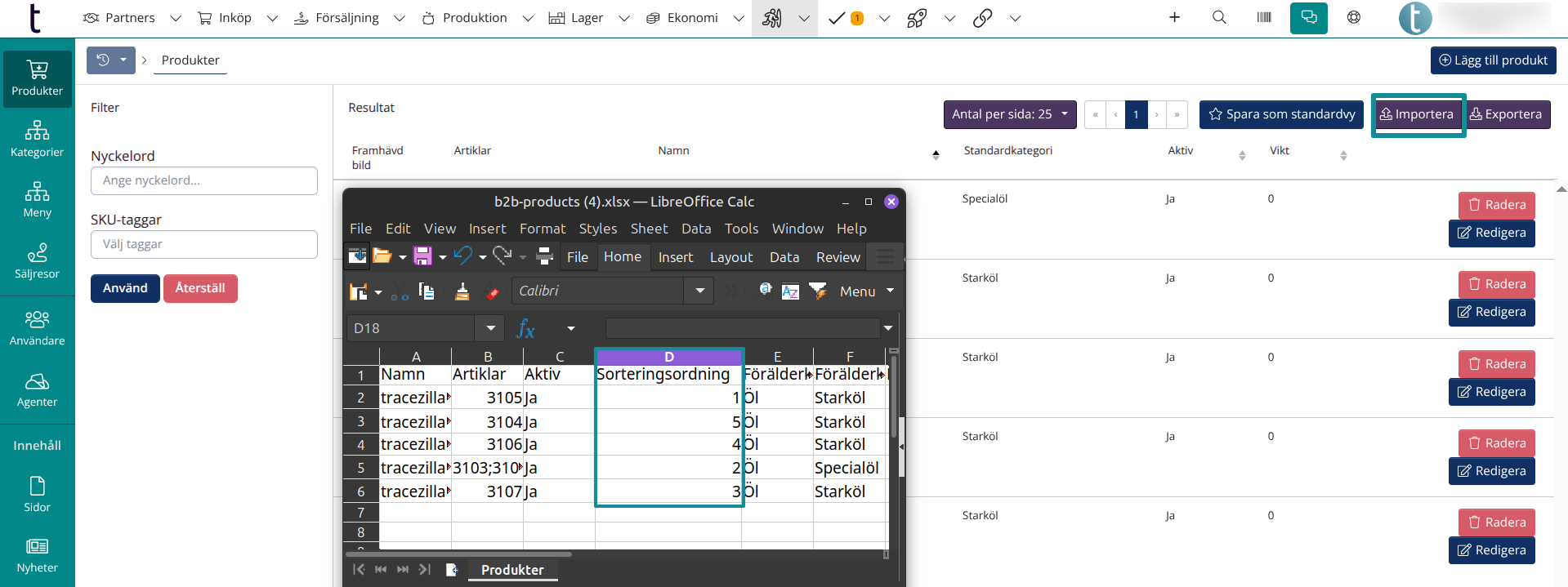Expand the D18 Name Box dropdown
The image size is (1568, 587).
point(490,328)
